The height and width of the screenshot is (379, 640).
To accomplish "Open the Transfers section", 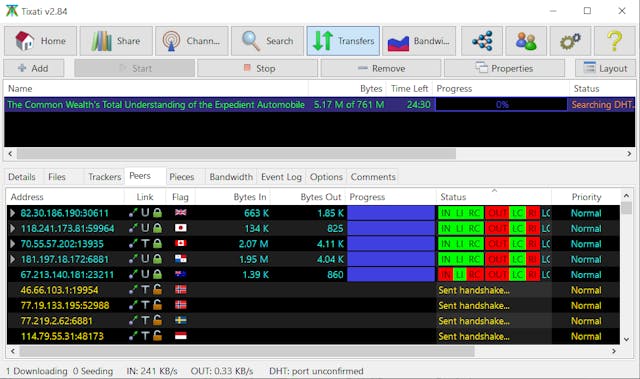I will point(343,41).
